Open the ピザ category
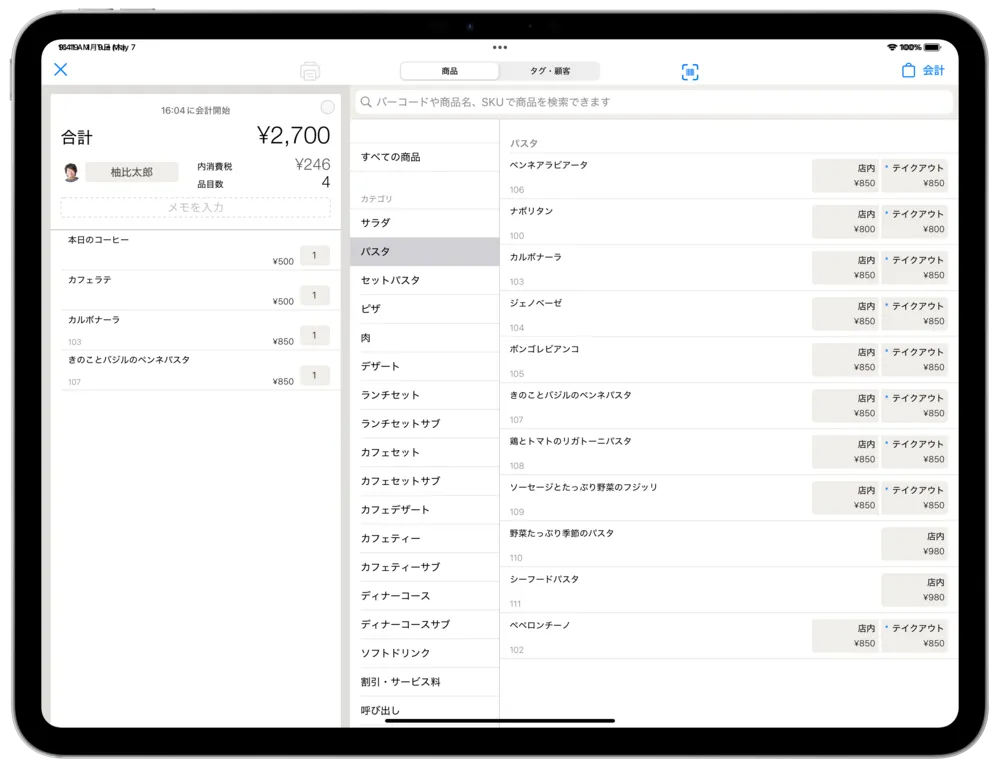This screenshot has width=1000, height=767. click(424, 309)
